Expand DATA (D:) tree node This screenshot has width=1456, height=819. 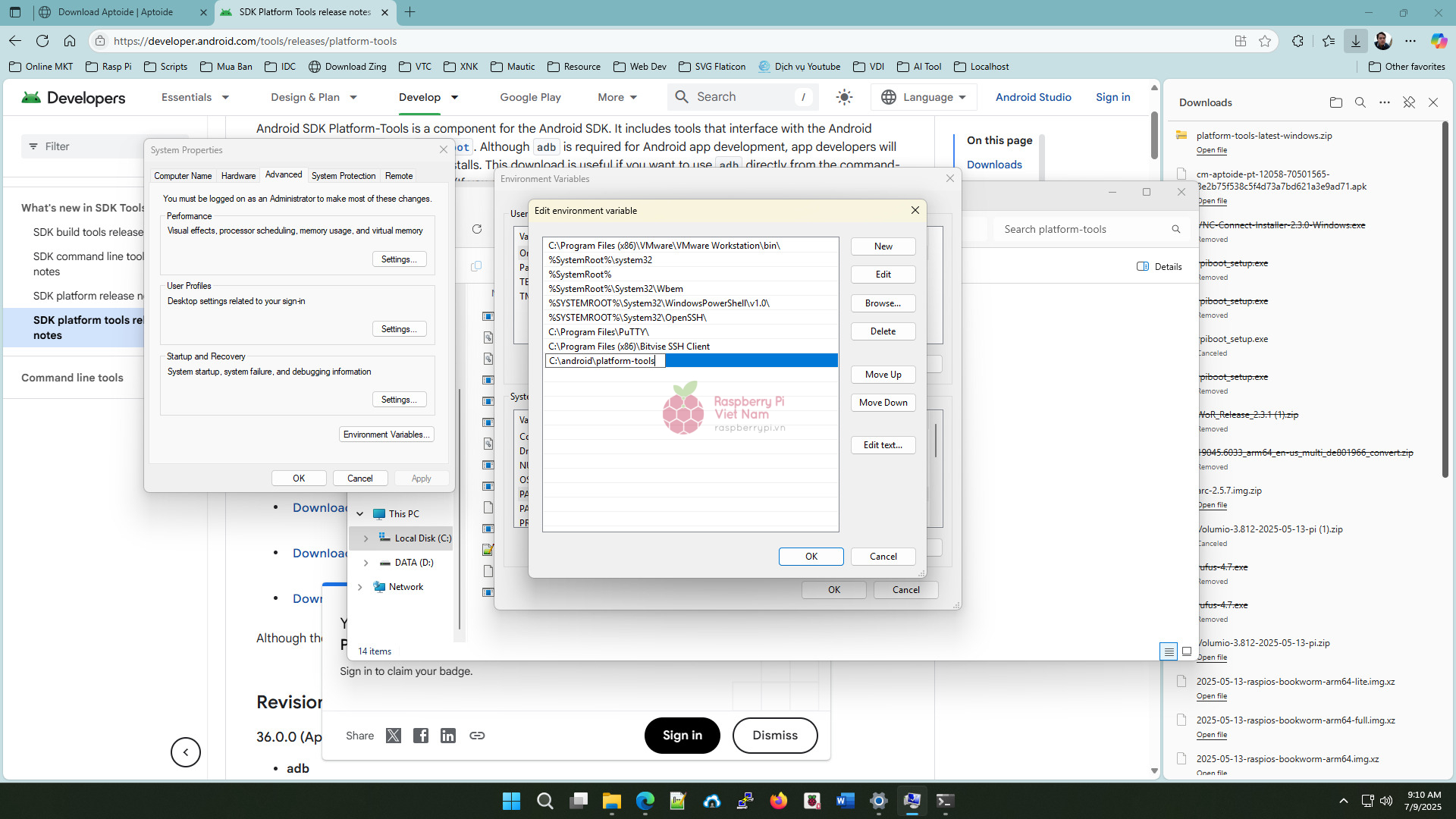tap(366, 563)
